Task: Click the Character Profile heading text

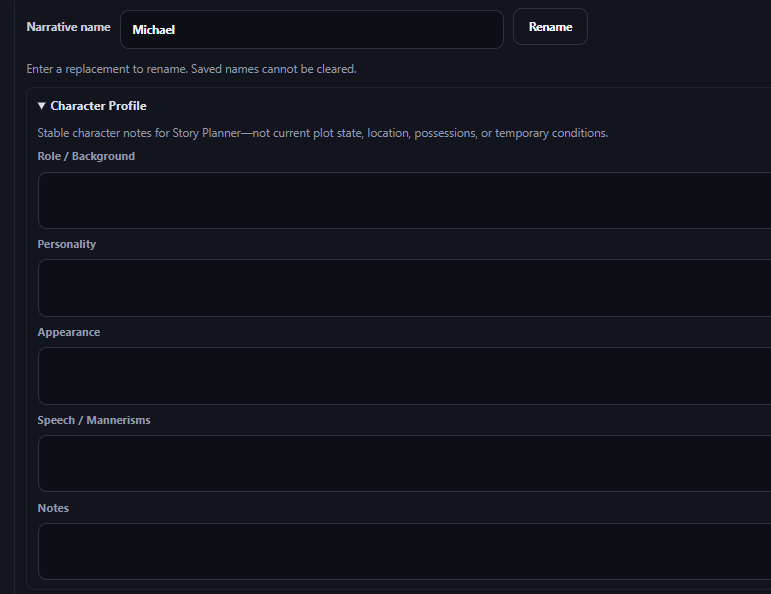Action: point(98,106)
